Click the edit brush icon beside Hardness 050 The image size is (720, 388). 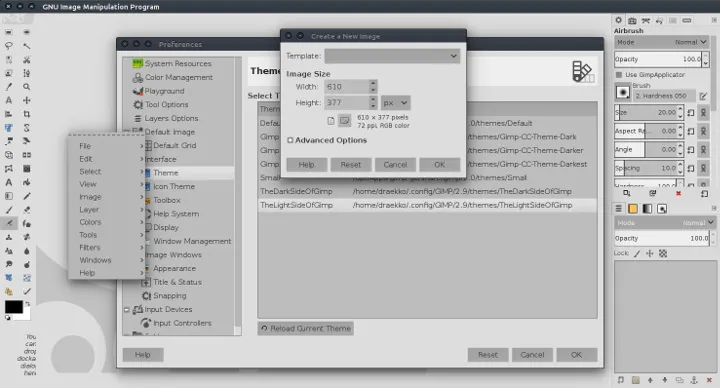(x=703, y=96)
